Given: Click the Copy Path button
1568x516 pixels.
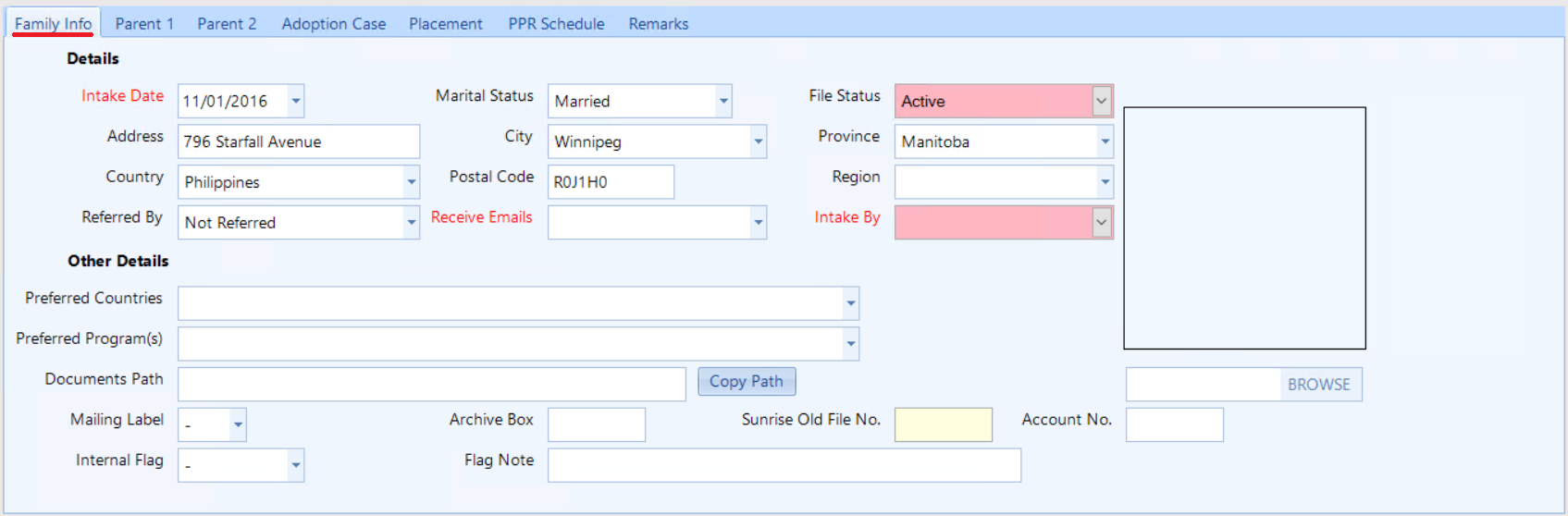Looking at the screenshot, I should [x=746, y=382].
